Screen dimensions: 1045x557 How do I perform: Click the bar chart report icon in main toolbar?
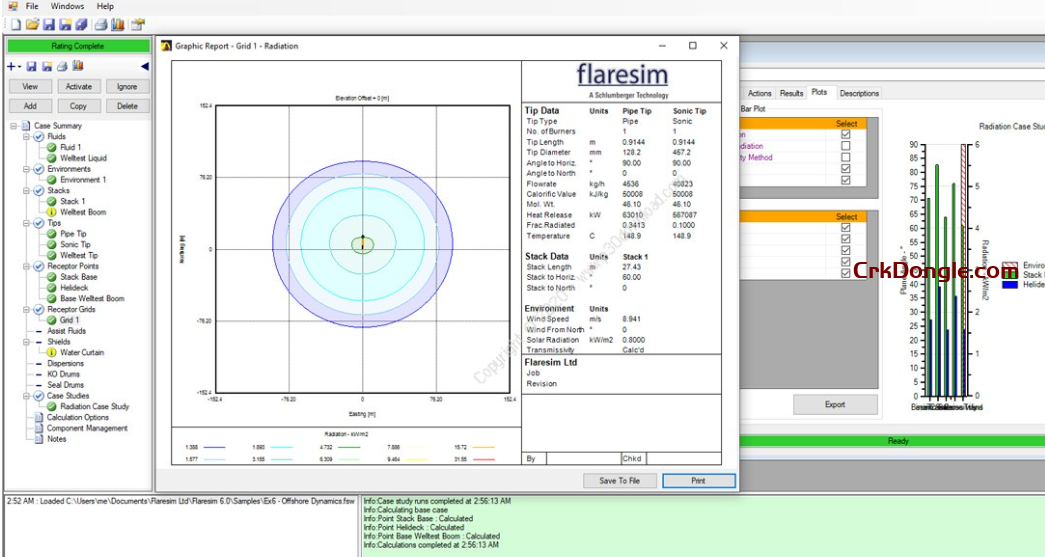pyautogui.click(x=118, y=25)
